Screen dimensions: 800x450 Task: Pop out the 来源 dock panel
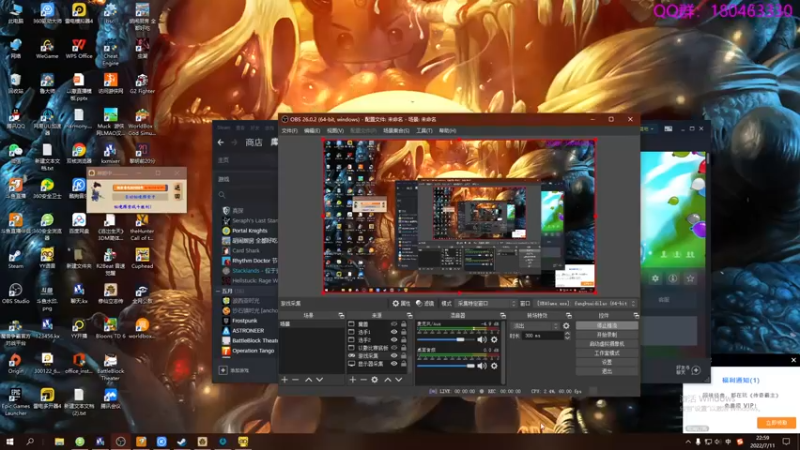click(409, 316)
